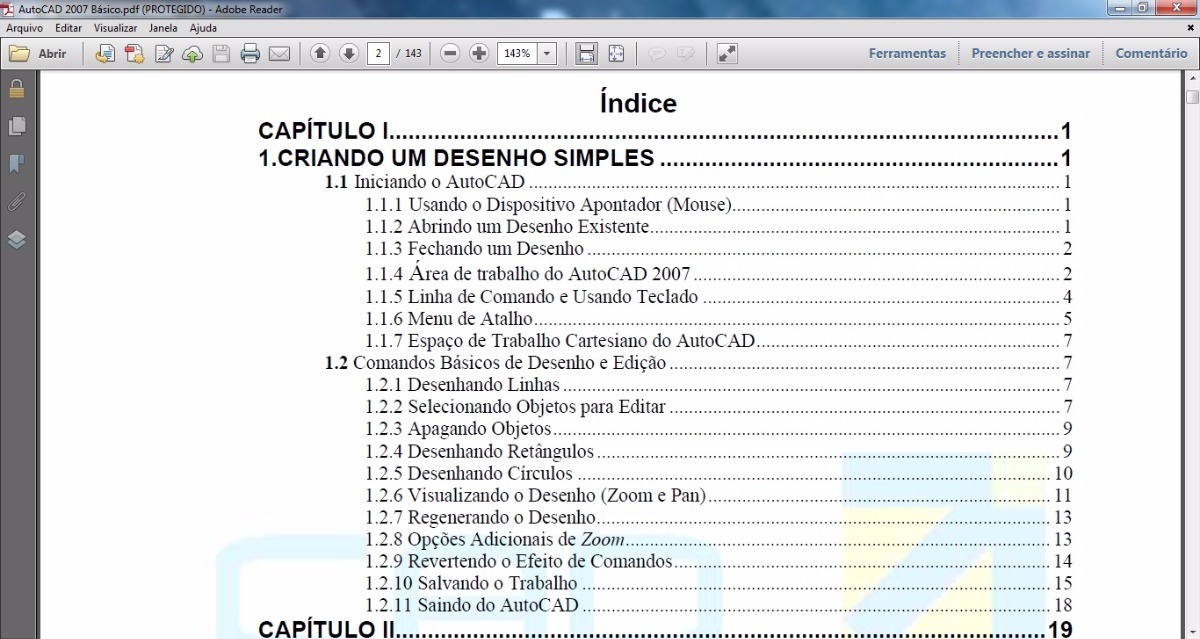Zoom in with the plus icon
Screen dimensions: 1200x639
[479, 53]
